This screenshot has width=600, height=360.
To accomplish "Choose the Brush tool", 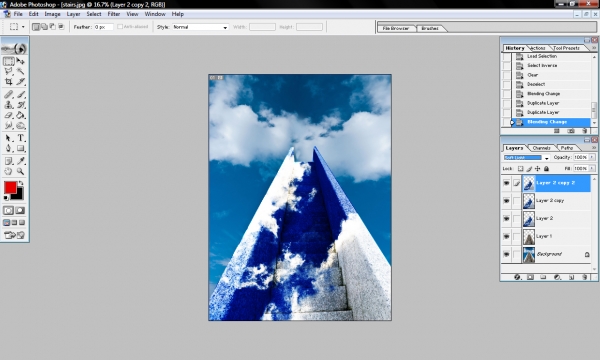I will click(x=20, y=94).
